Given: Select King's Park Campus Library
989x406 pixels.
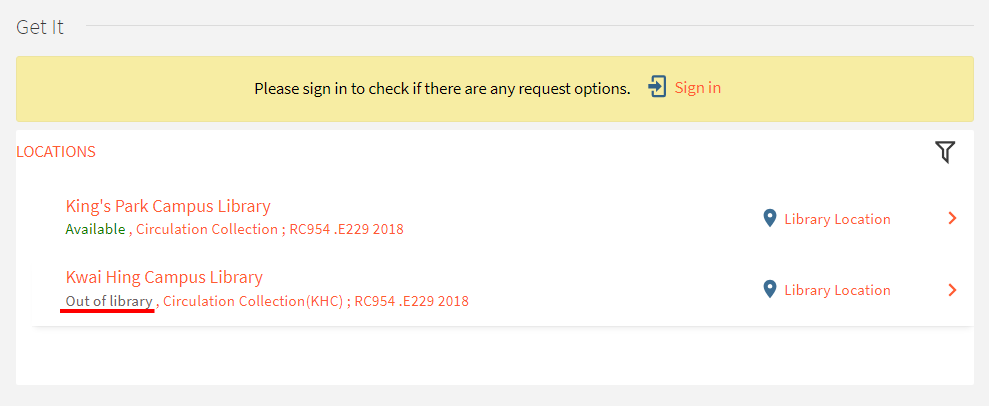Looking at the screenshot, I should [x=168, y=206].
